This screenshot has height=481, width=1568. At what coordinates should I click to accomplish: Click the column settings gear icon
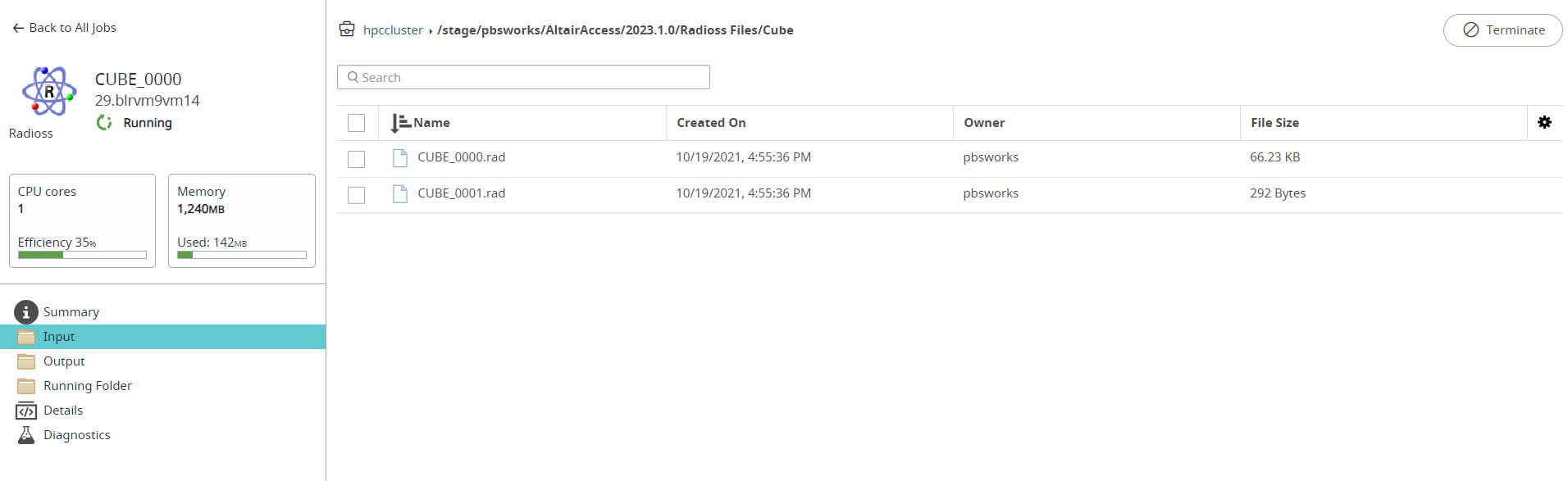click(x=1544, y=122)
